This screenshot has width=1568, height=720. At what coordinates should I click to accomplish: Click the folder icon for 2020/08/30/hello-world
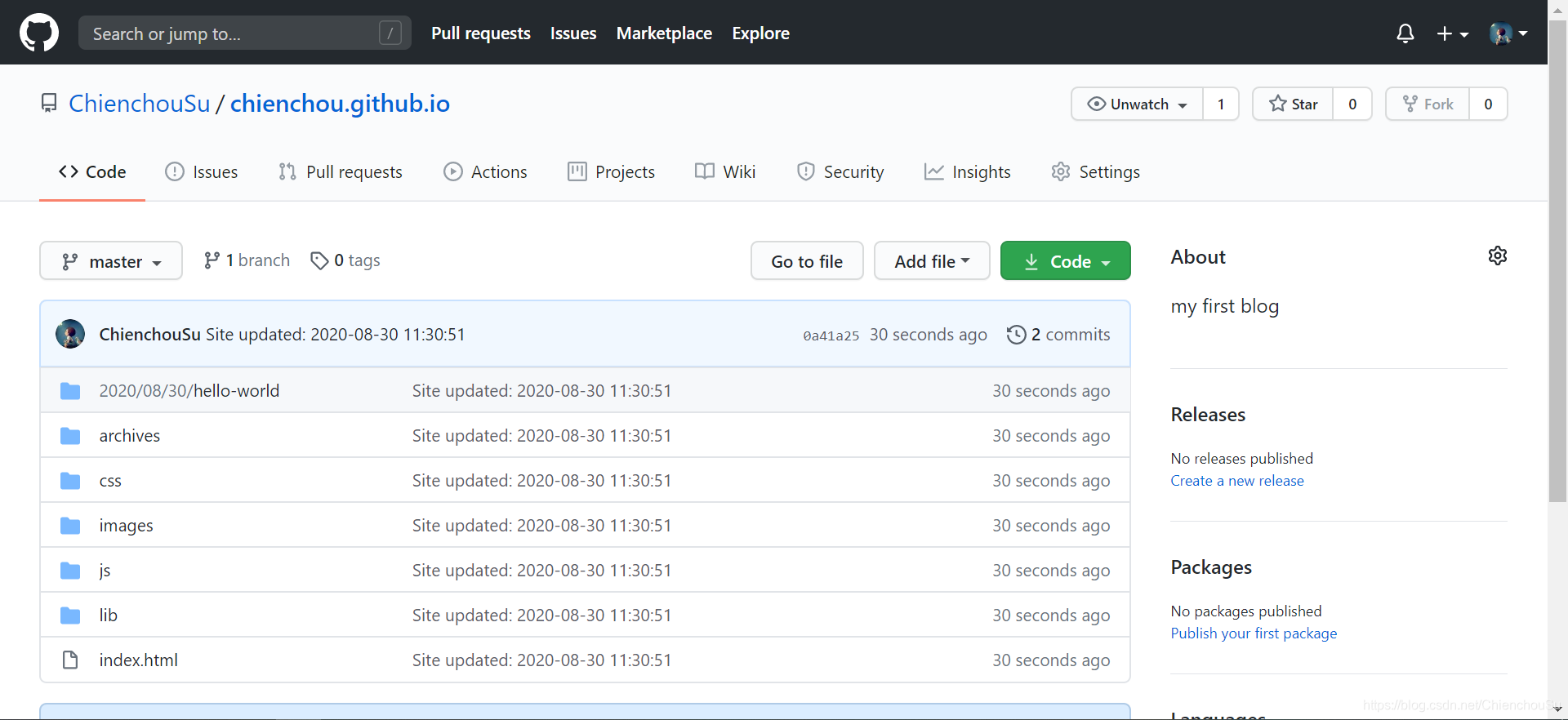[70, 391]
